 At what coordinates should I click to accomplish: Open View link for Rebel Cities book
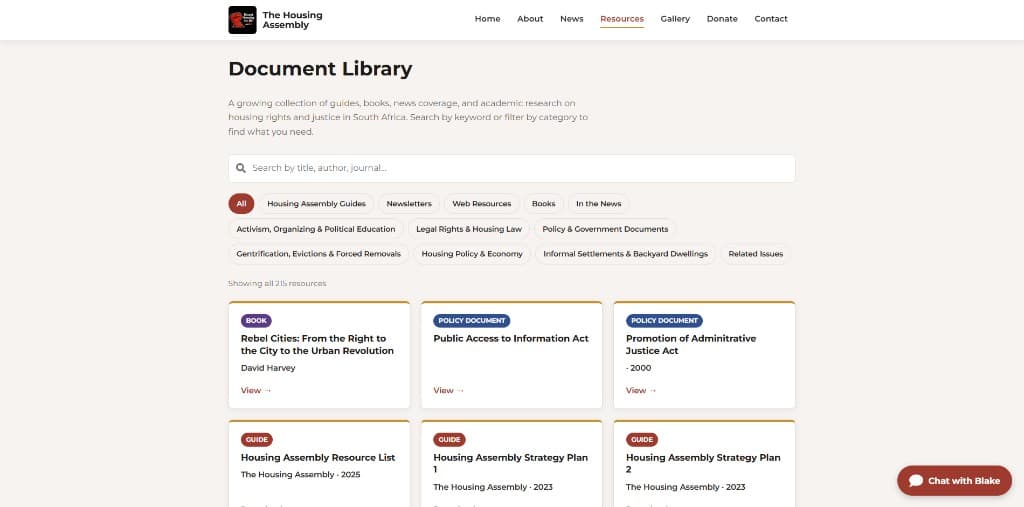tap(256, 391)
